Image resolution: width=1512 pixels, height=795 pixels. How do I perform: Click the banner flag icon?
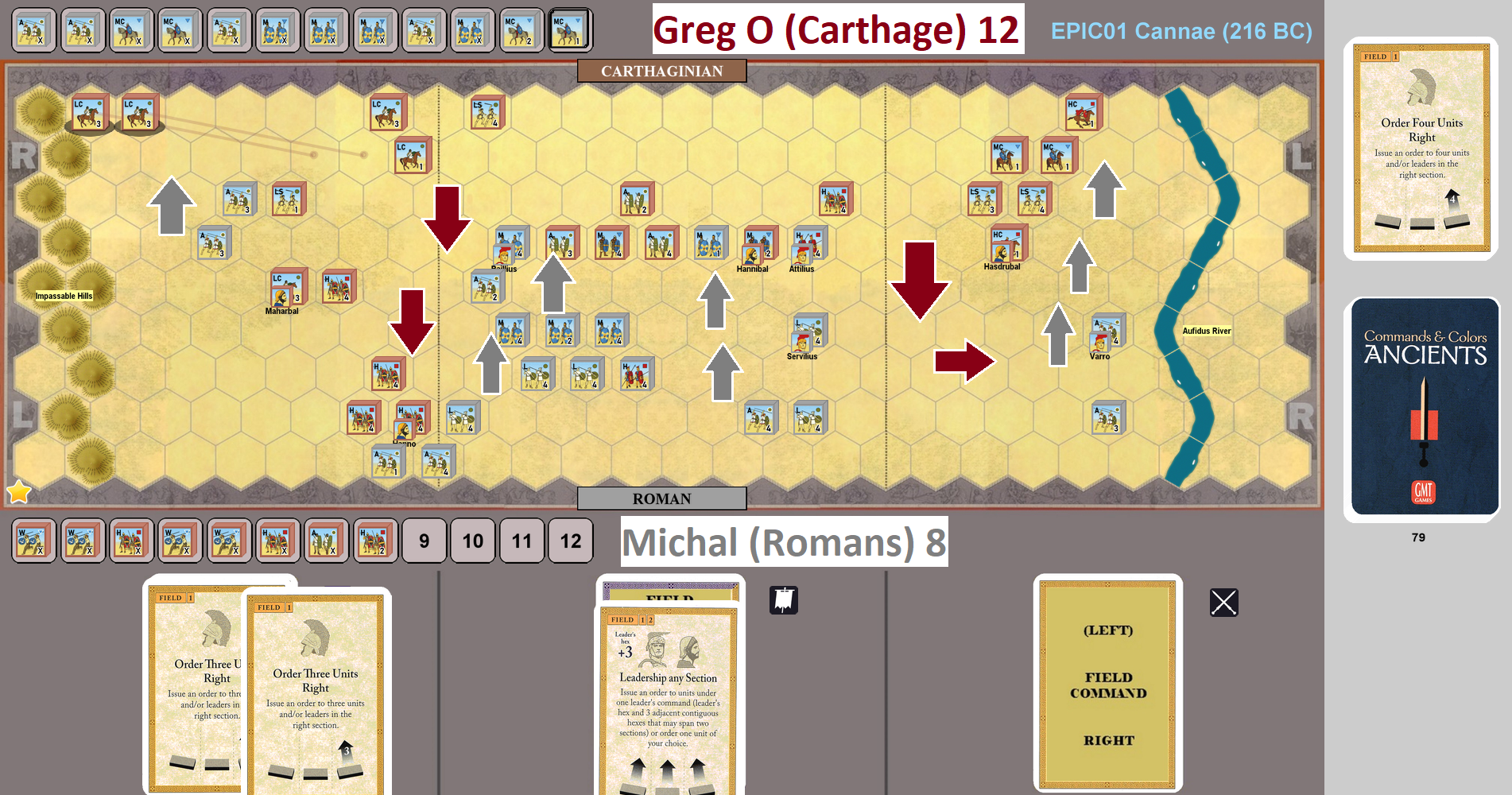click(783, 600)
